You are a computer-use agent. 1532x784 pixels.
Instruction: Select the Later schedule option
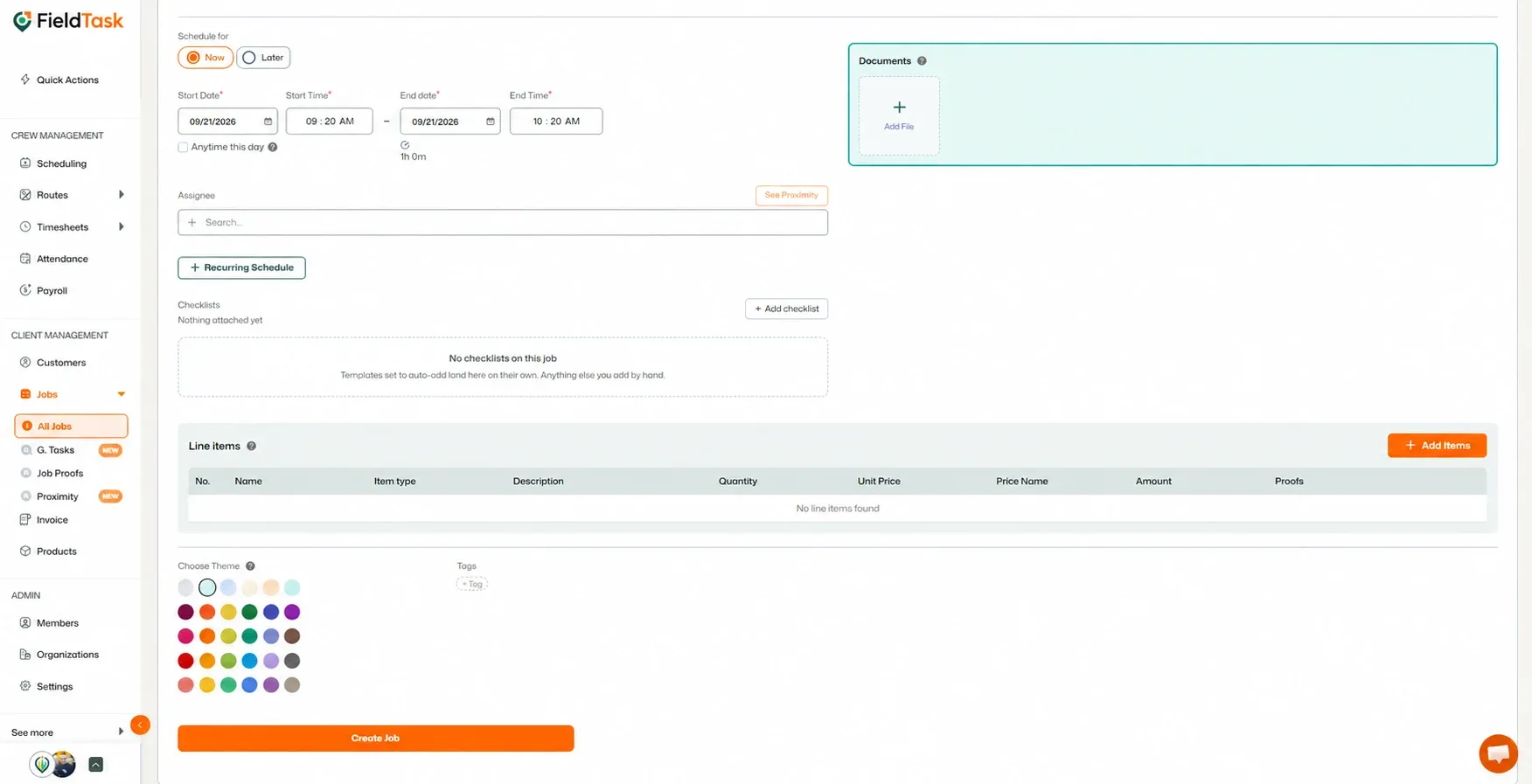coord(263,58)
